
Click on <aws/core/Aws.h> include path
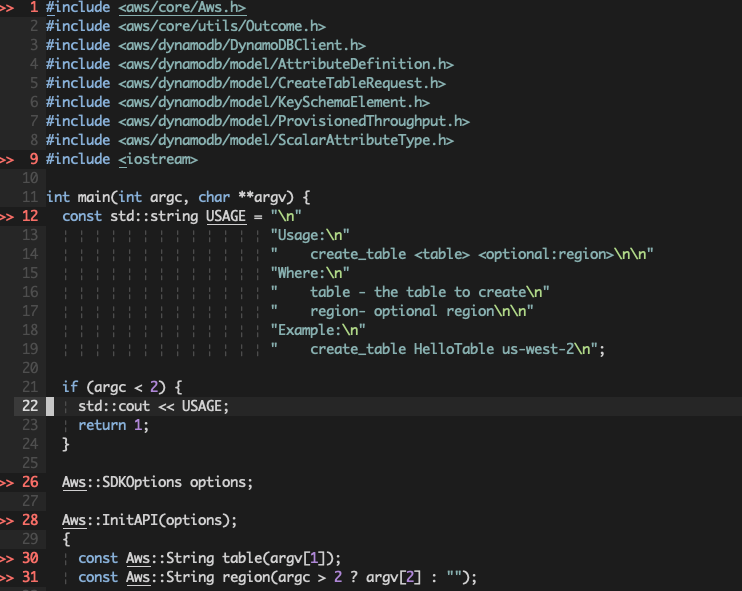[182, 7]
